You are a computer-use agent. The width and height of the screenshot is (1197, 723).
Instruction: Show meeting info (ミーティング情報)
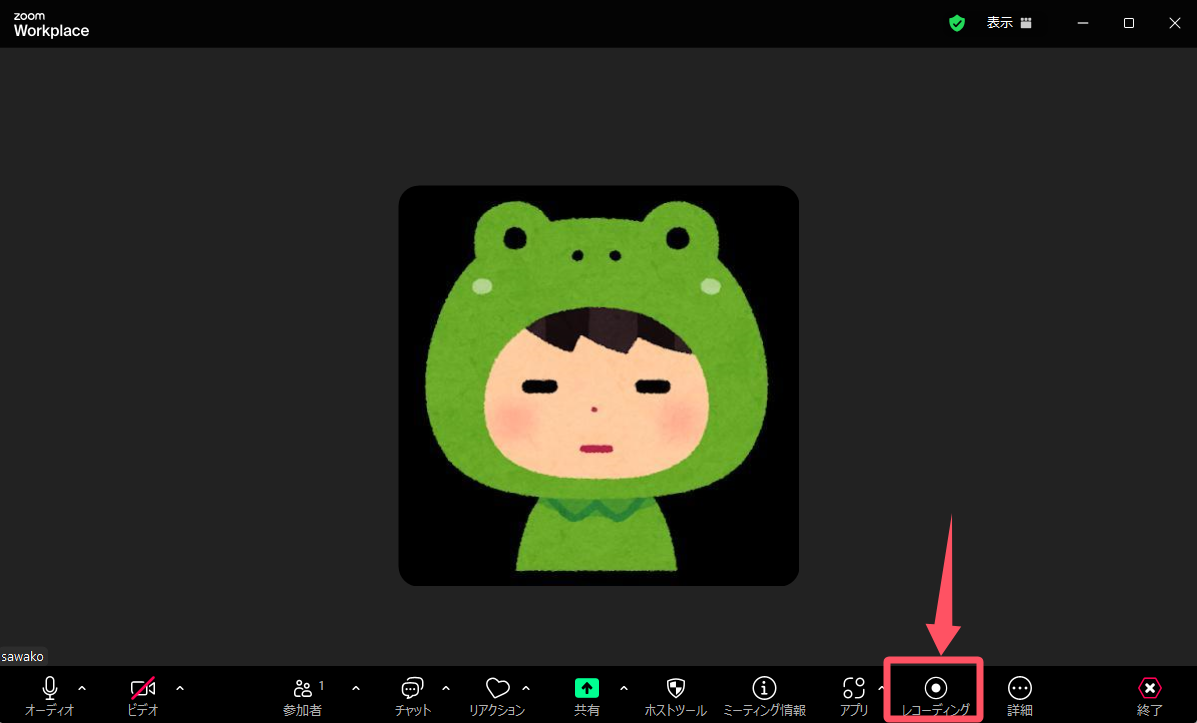coord(764,694)
